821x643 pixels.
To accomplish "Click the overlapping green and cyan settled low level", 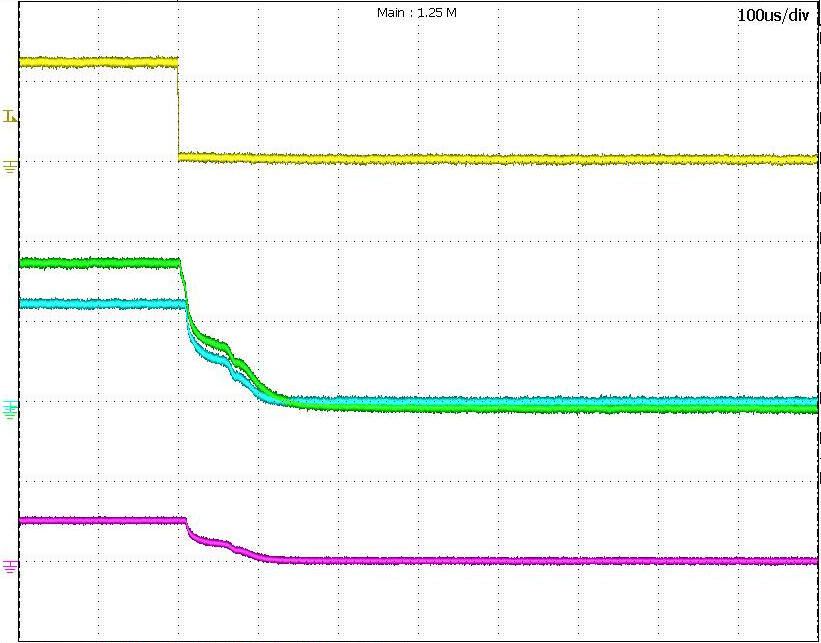I will click(550, 404).
